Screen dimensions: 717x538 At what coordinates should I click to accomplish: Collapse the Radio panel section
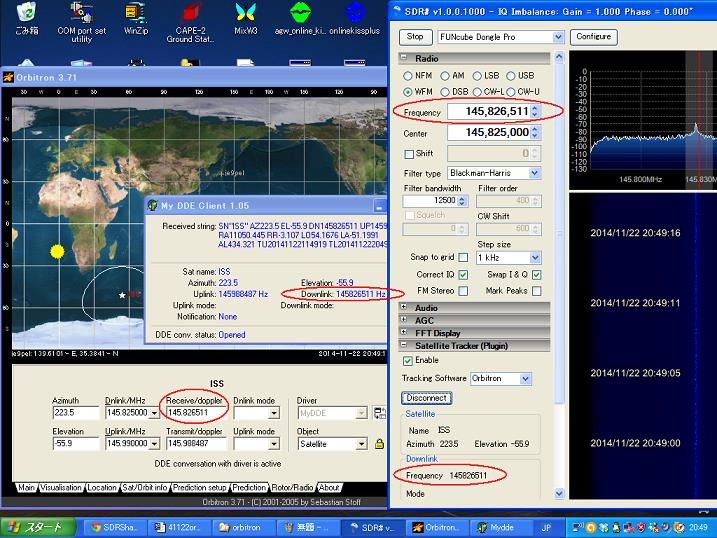(404, 58)
